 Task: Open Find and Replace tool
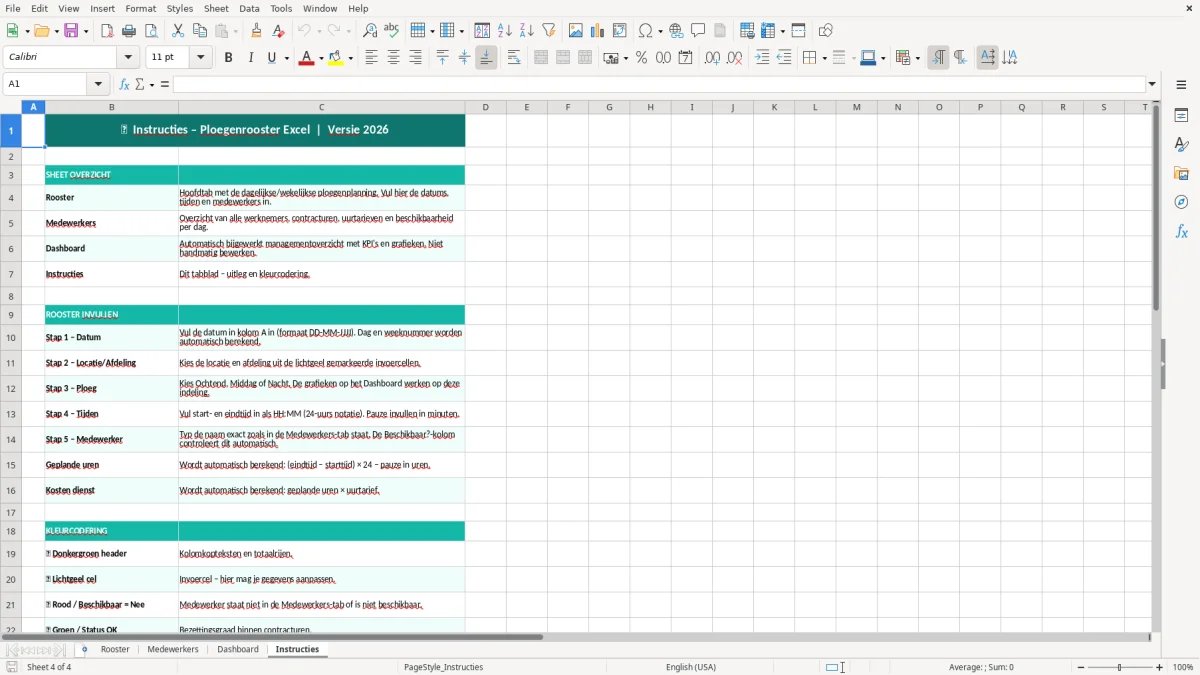point(370,31)
